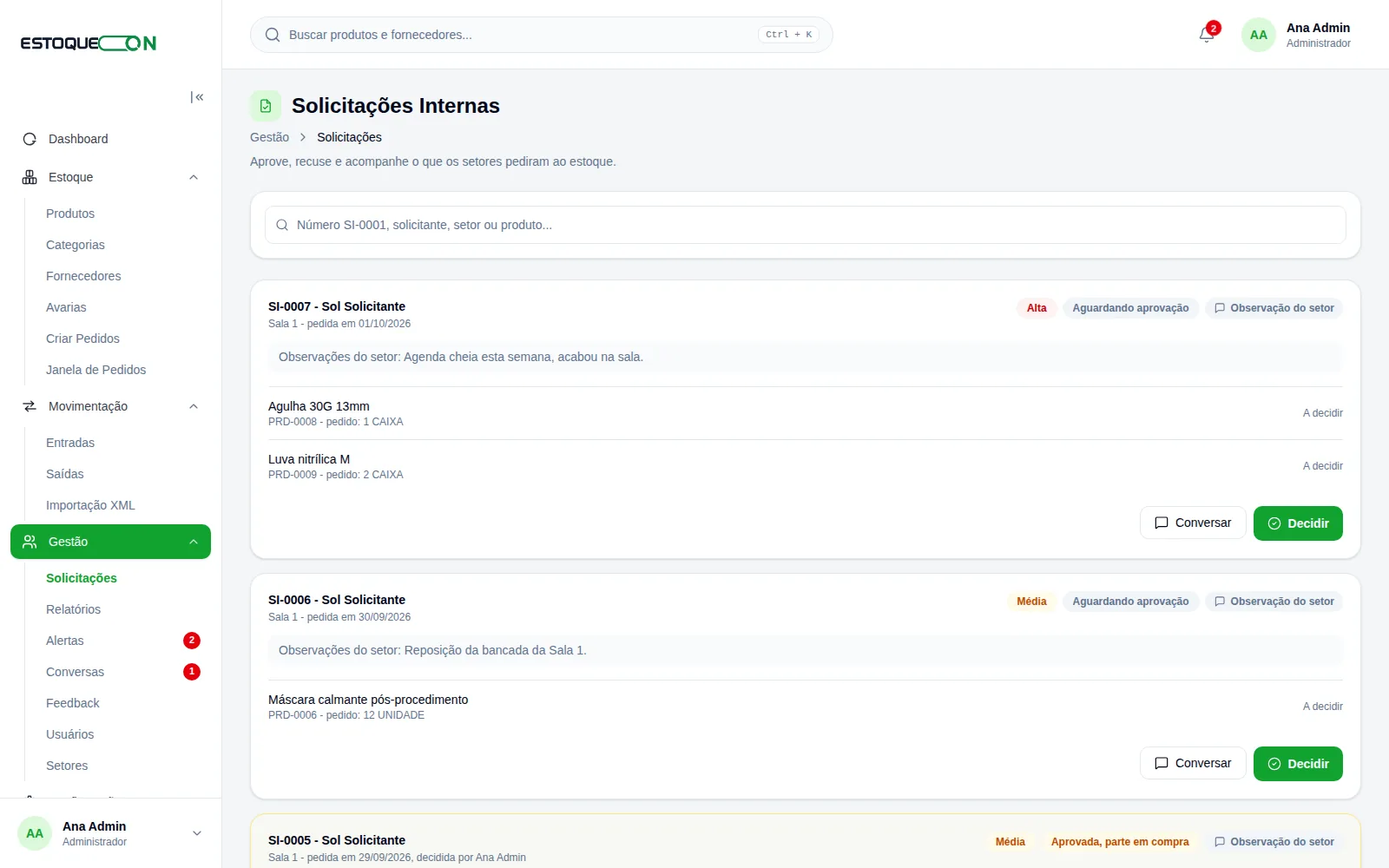This screenshot has height=868, width=1389.
Task: Collapse the Movimentação menu section
Action: [x=194, y=406]
